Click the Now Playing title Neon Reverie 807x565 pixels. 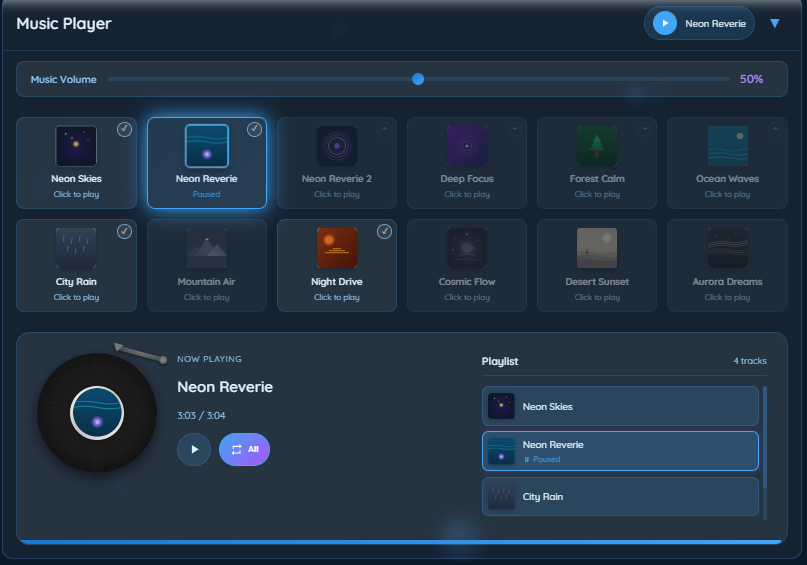click(x=225, y=387)
